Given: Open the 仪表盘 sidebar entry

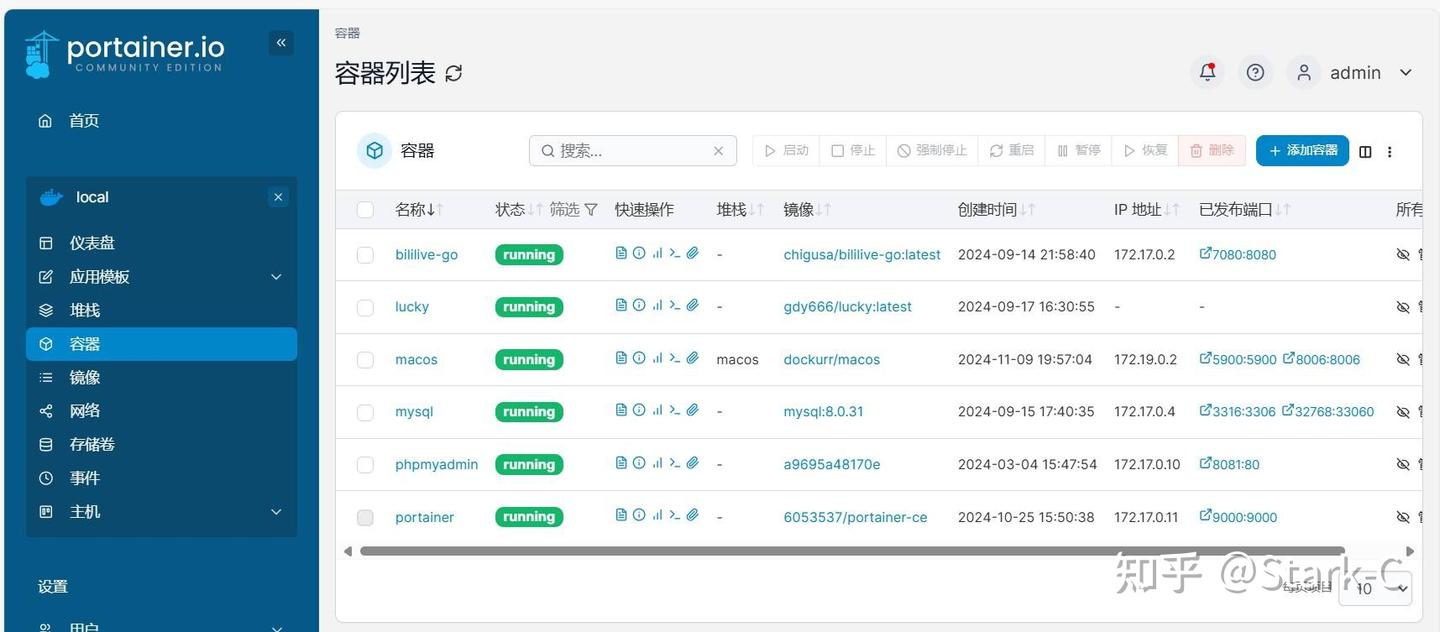Looking at the screenshot, I should tap(86, 242).
